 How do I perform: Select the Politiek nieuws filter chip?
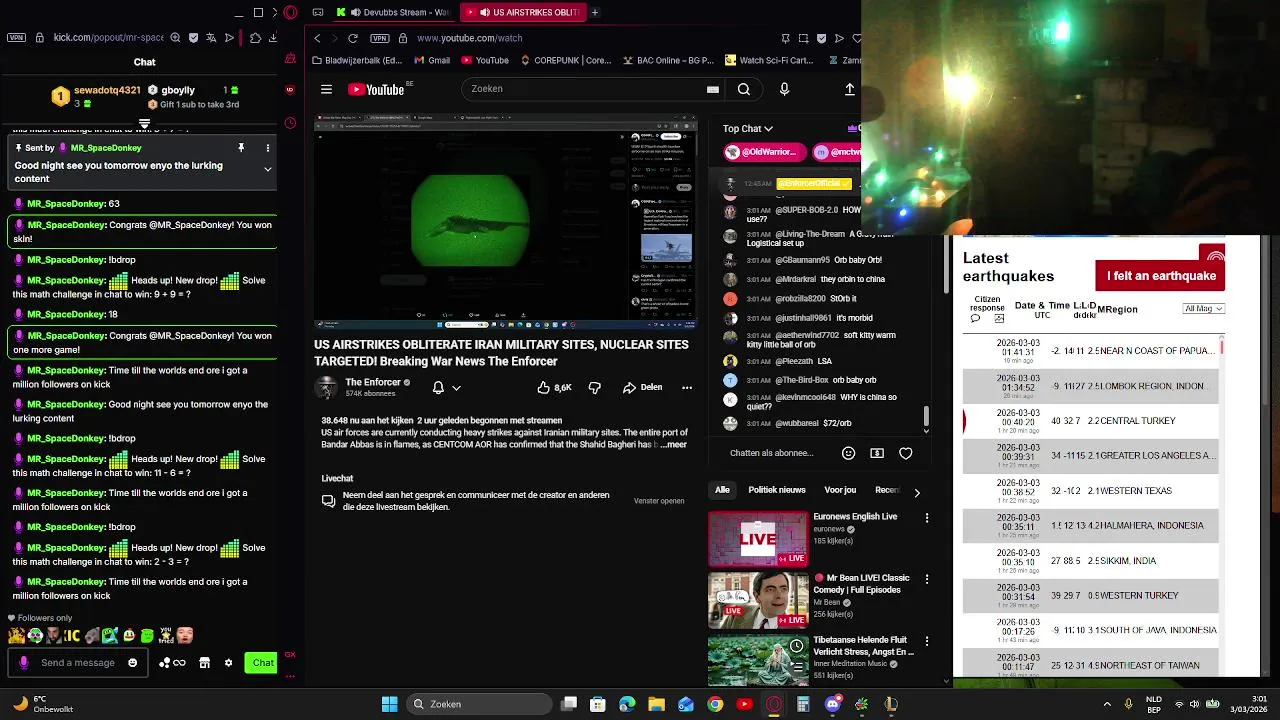(x=777, y=490)
